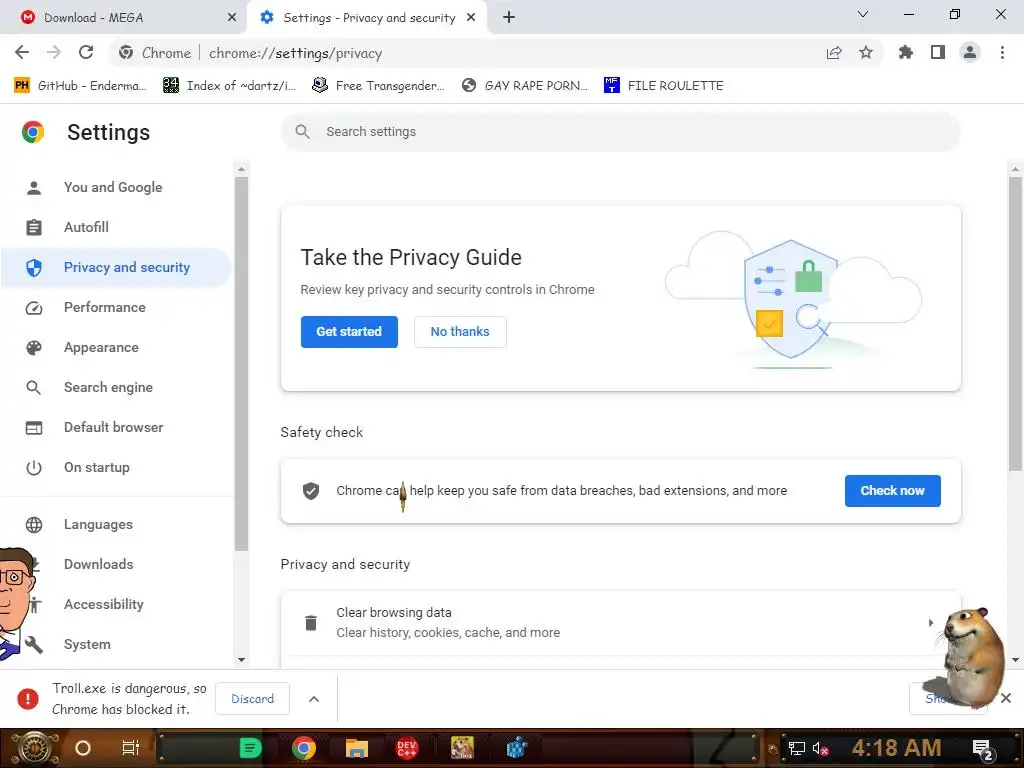Go back using the browser back arrow
Image resolution: width=1024 pixels, height=768 pixels.
[x=22, y=53]
